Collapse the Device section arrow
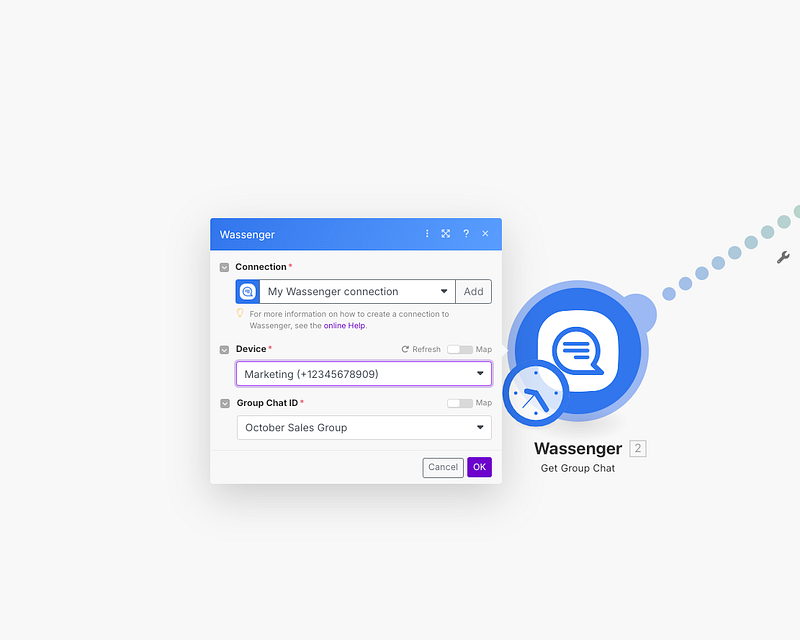Viewport: 800px width, 640px height. [x=225, y=350]
